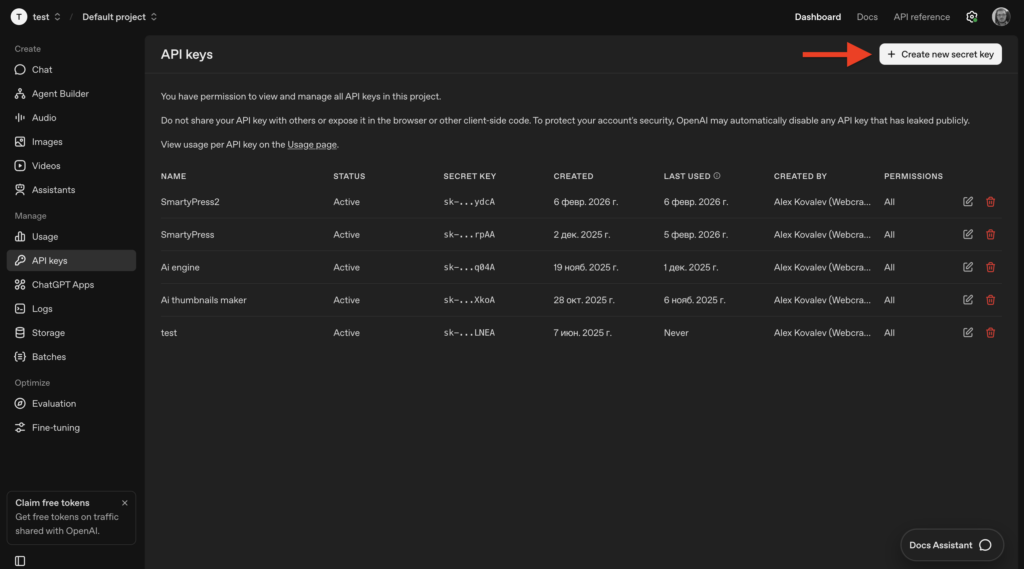Open Evaluation under Optimize
The image size is (1024, 569).
[71, 404]
